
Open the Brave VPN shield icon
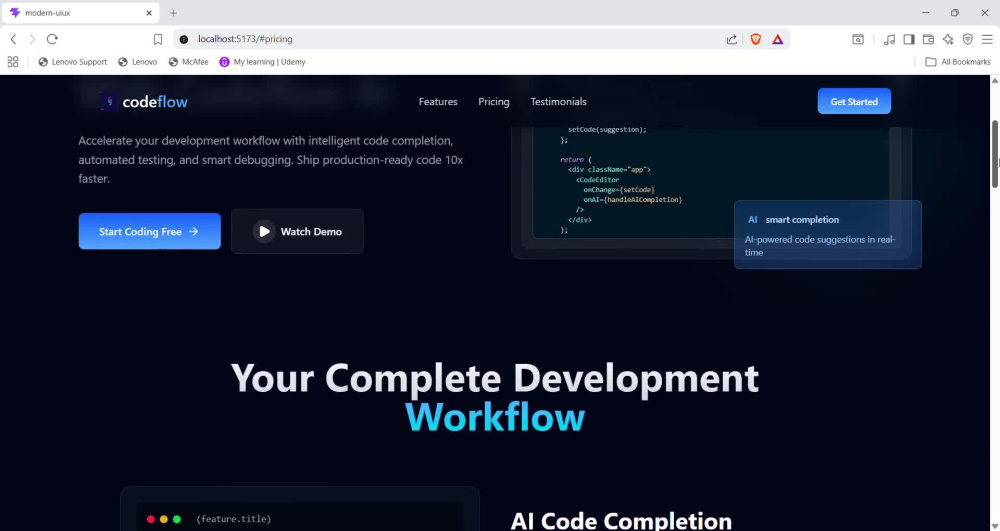(x=967, y=39)
